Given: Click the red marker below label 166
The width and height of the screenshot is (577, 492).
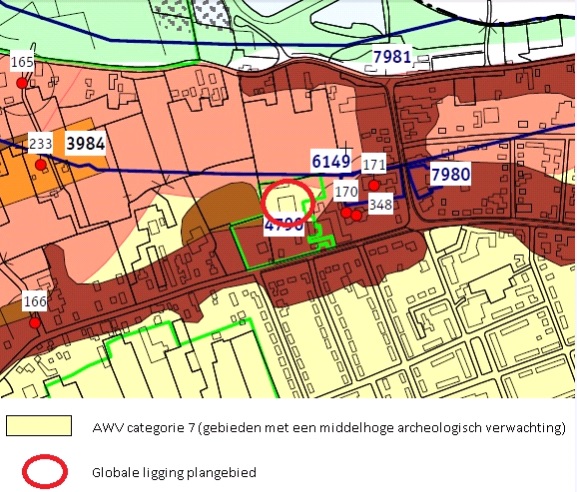Looking at the screenshot, I should point(35,323).
